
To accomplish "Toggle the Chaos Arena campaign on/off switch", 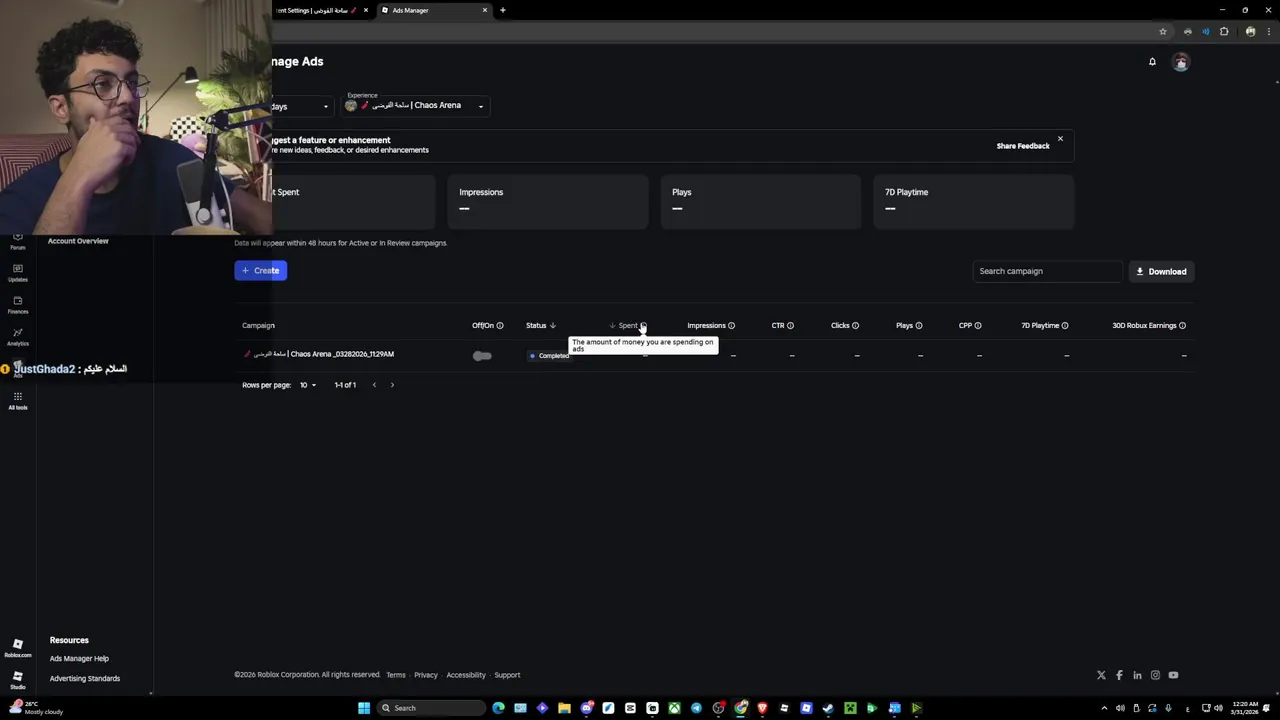I will (482, 355).
